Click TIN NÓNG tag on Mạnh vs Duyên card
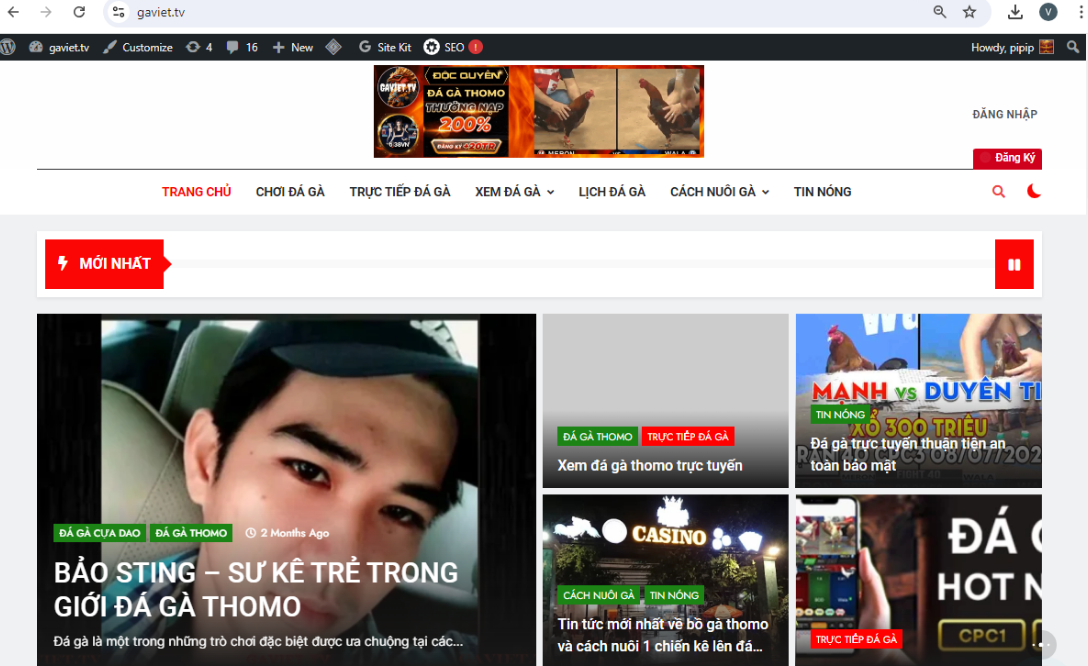 click(840, 415)
